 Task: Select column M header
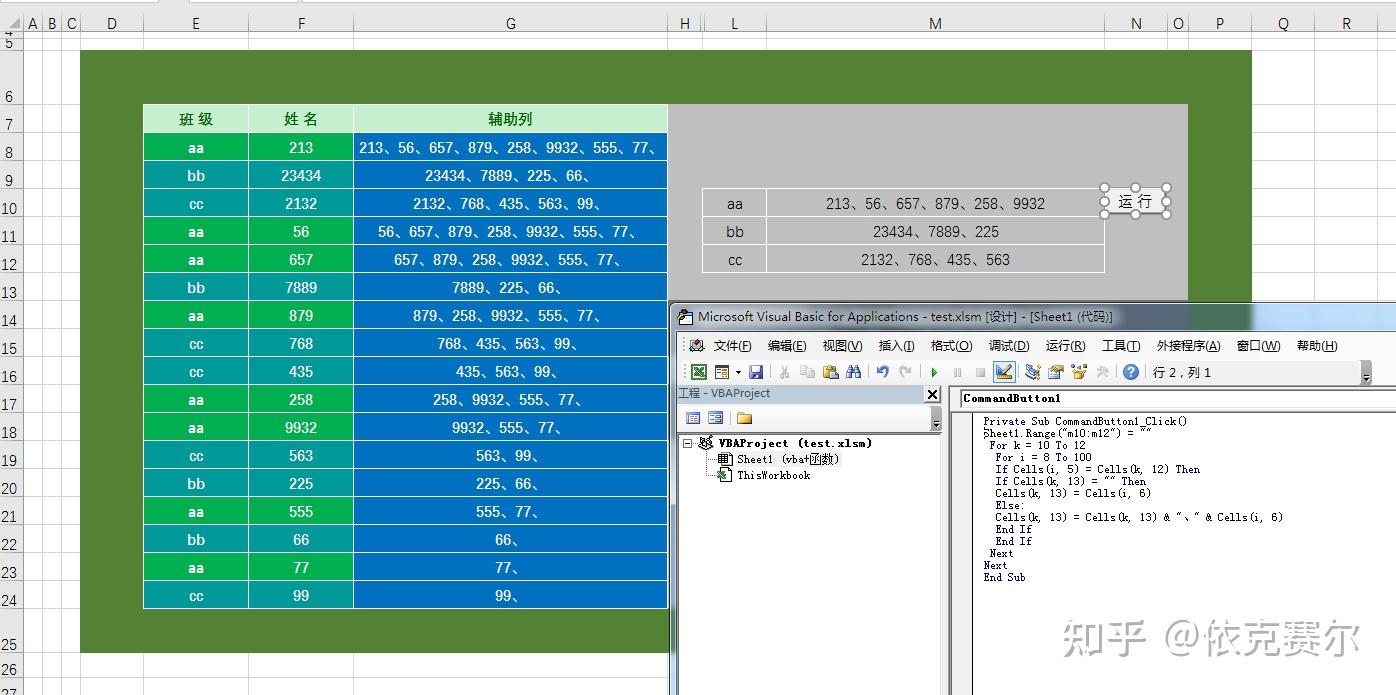click(935, 24)
